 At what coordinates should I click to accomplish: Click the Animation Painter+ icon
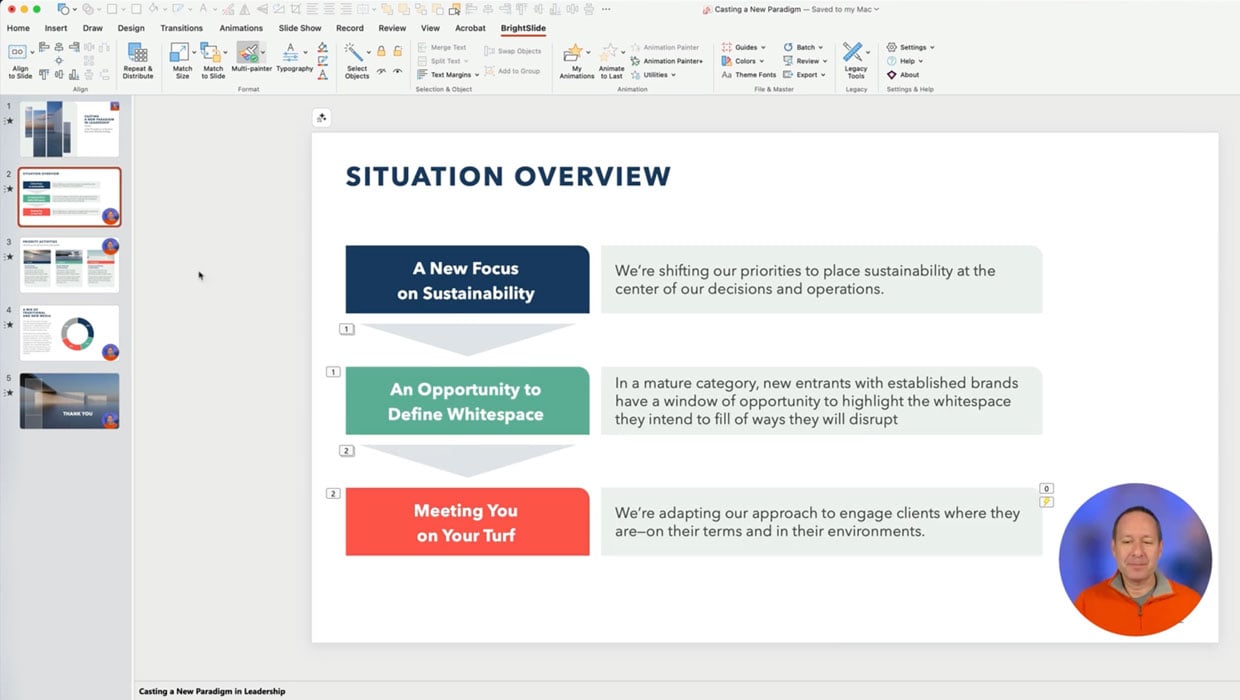click(666, 61)
